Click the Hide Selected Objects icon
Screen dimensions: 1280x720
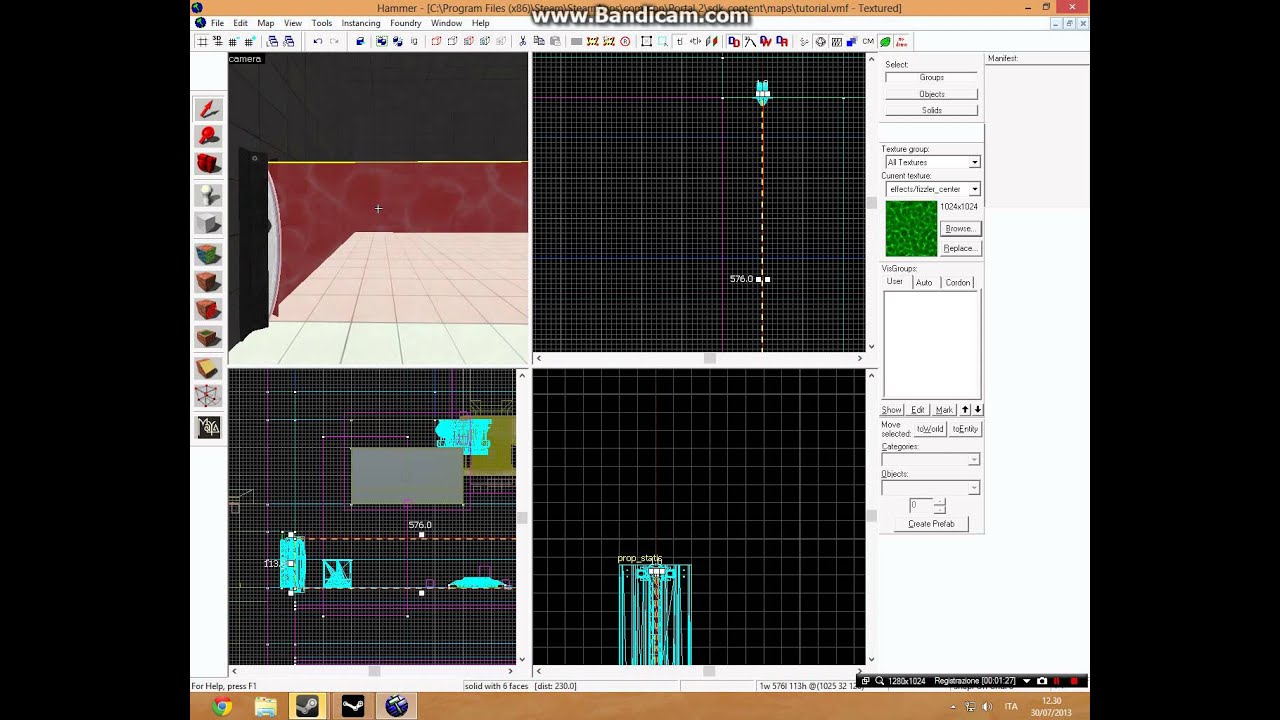click(x=436, y=41)
